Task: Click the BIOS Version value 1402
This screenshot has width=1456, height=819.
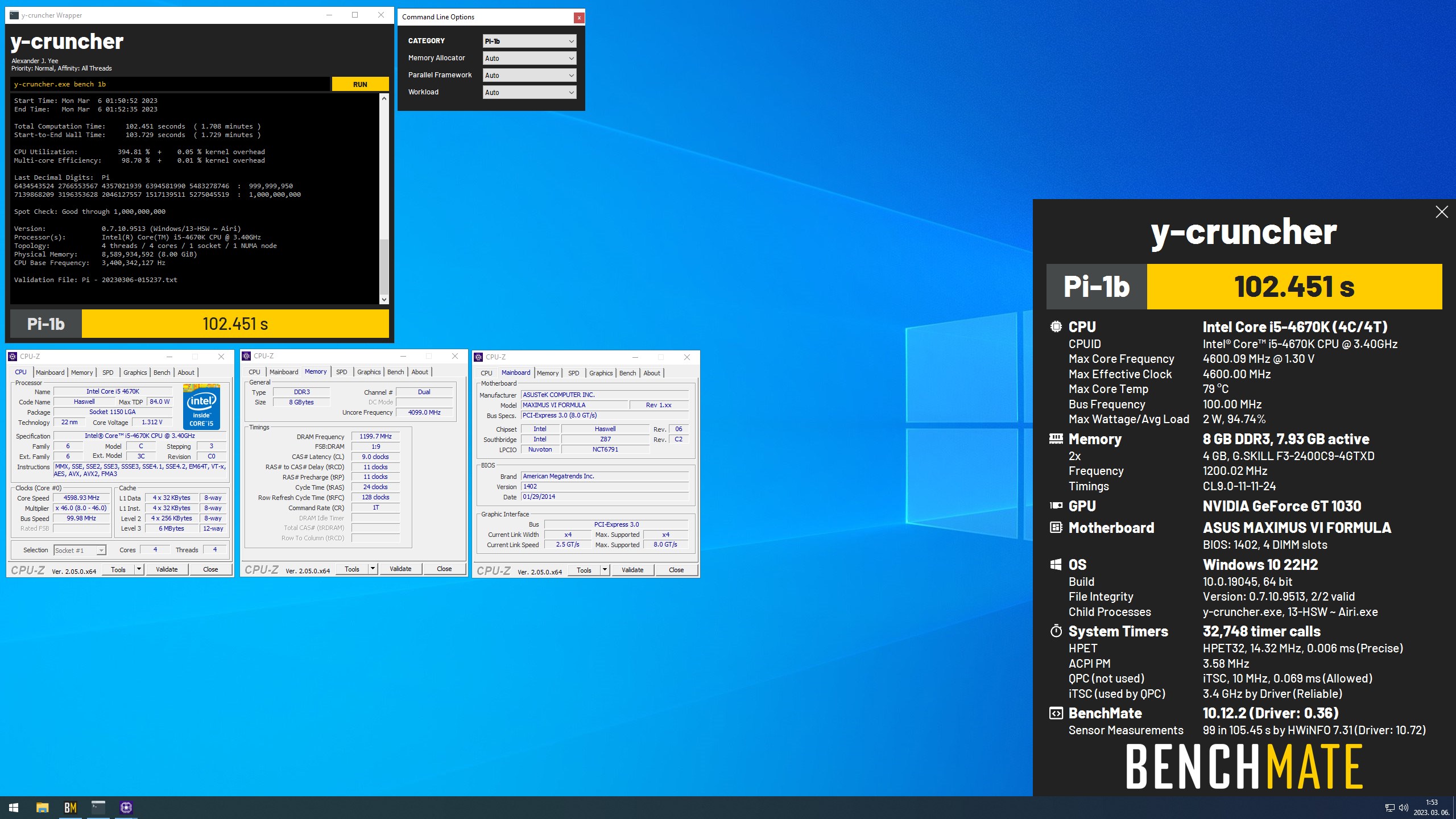Action: click(605, 486)
